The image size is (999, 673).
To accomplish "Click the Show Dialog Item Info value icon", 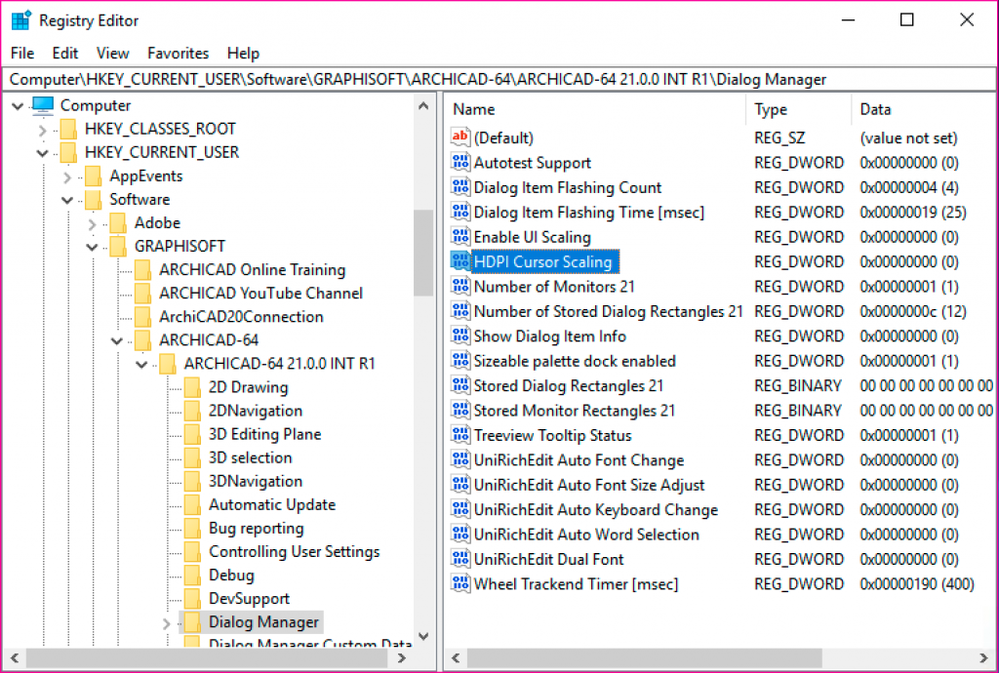I will pos(460,336).
